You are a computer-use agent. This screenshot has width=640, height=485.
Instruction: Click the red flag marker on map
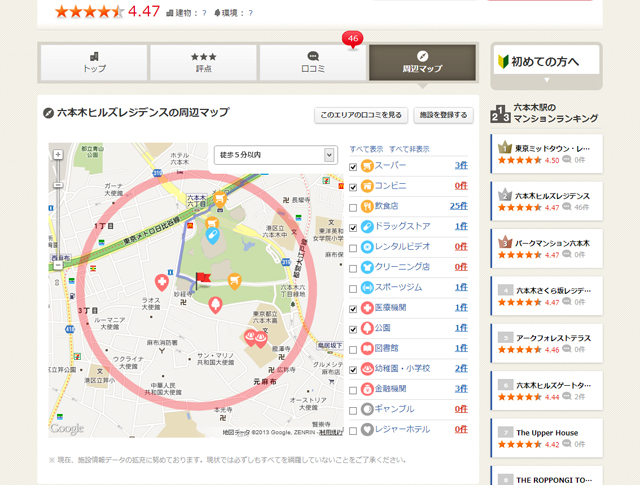(x=202, y=280)
